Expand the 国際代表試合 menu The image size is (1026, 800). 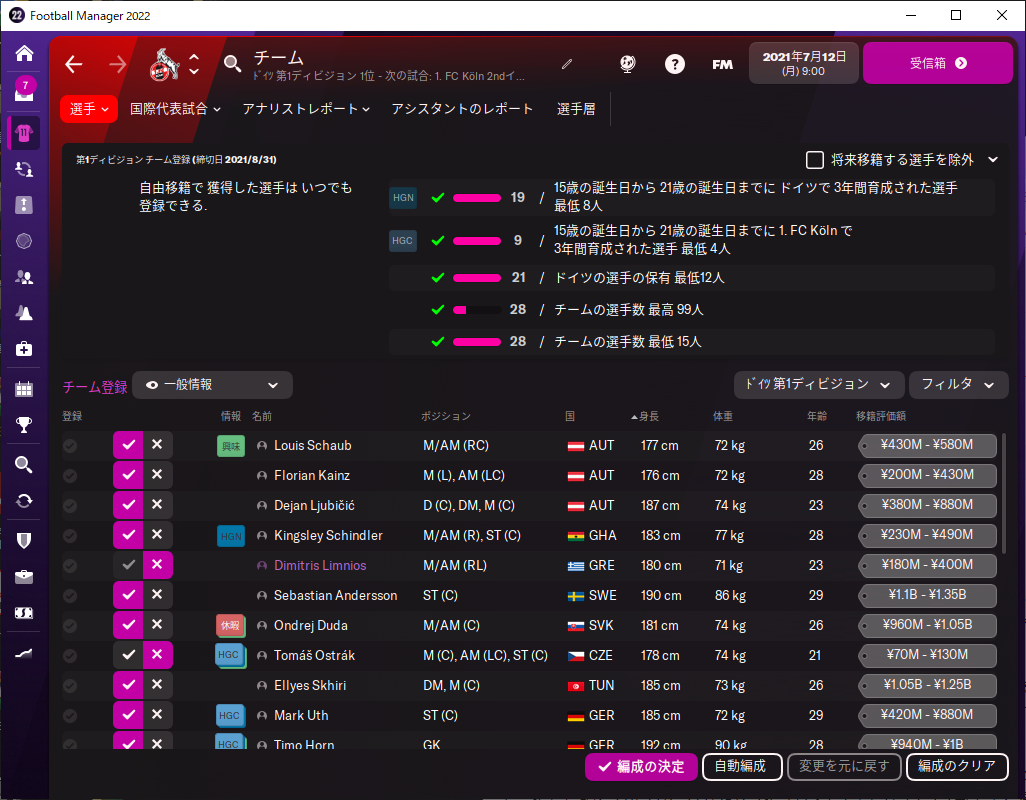pyautogui.click(x=175, y=109)
